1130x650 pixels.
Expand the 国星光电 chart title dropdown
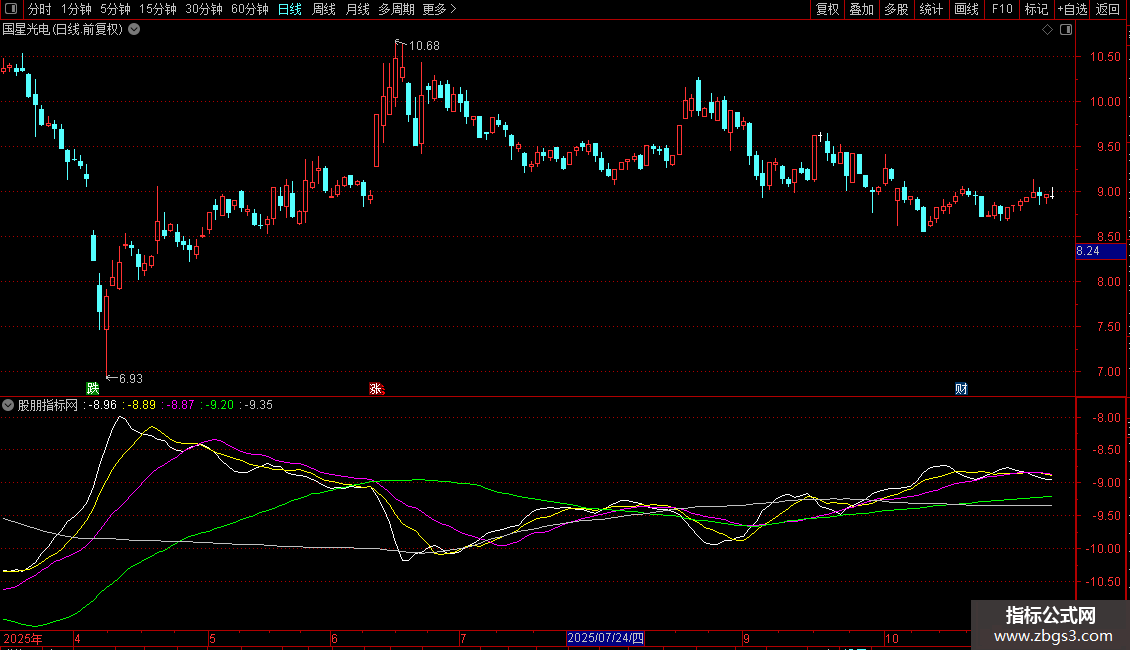pos(134,30)
